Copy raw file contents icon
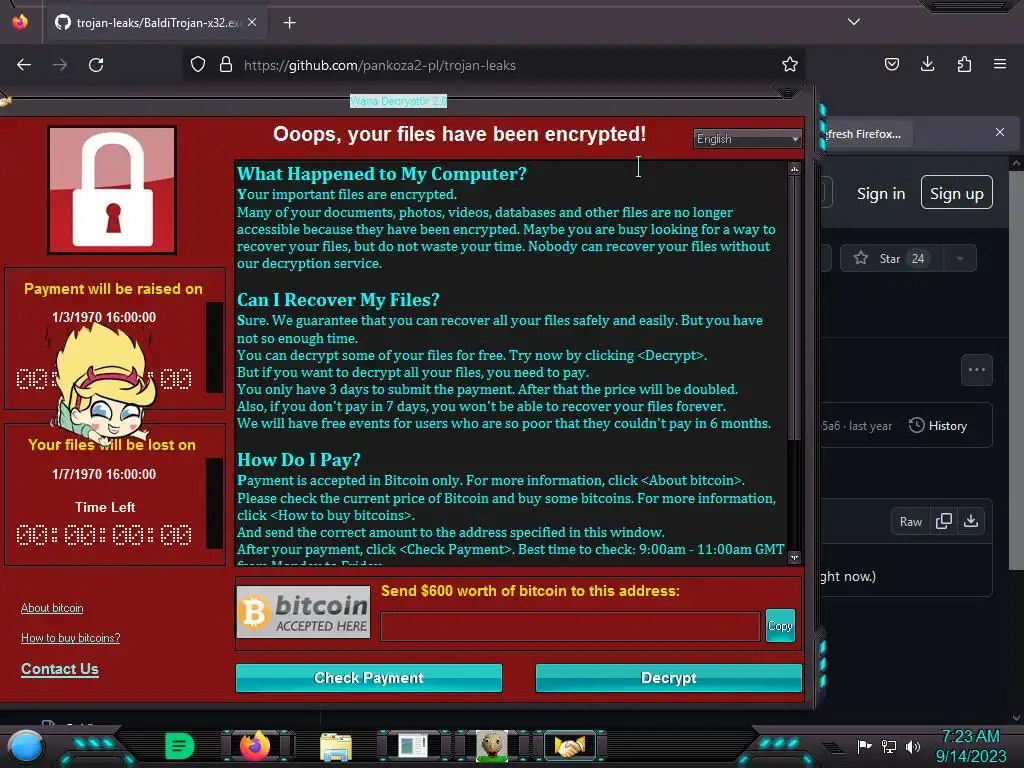 click(944, 521)
